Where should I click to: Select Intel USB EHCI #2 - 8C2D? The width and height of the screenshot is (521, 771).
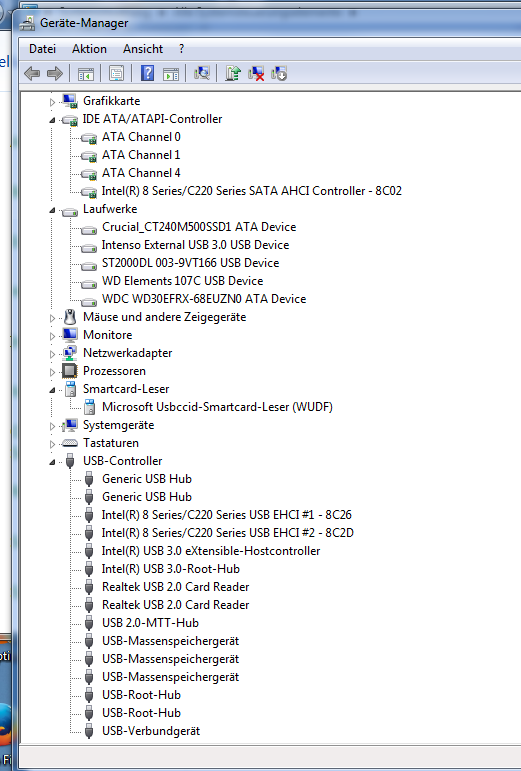tap(228, 533)
